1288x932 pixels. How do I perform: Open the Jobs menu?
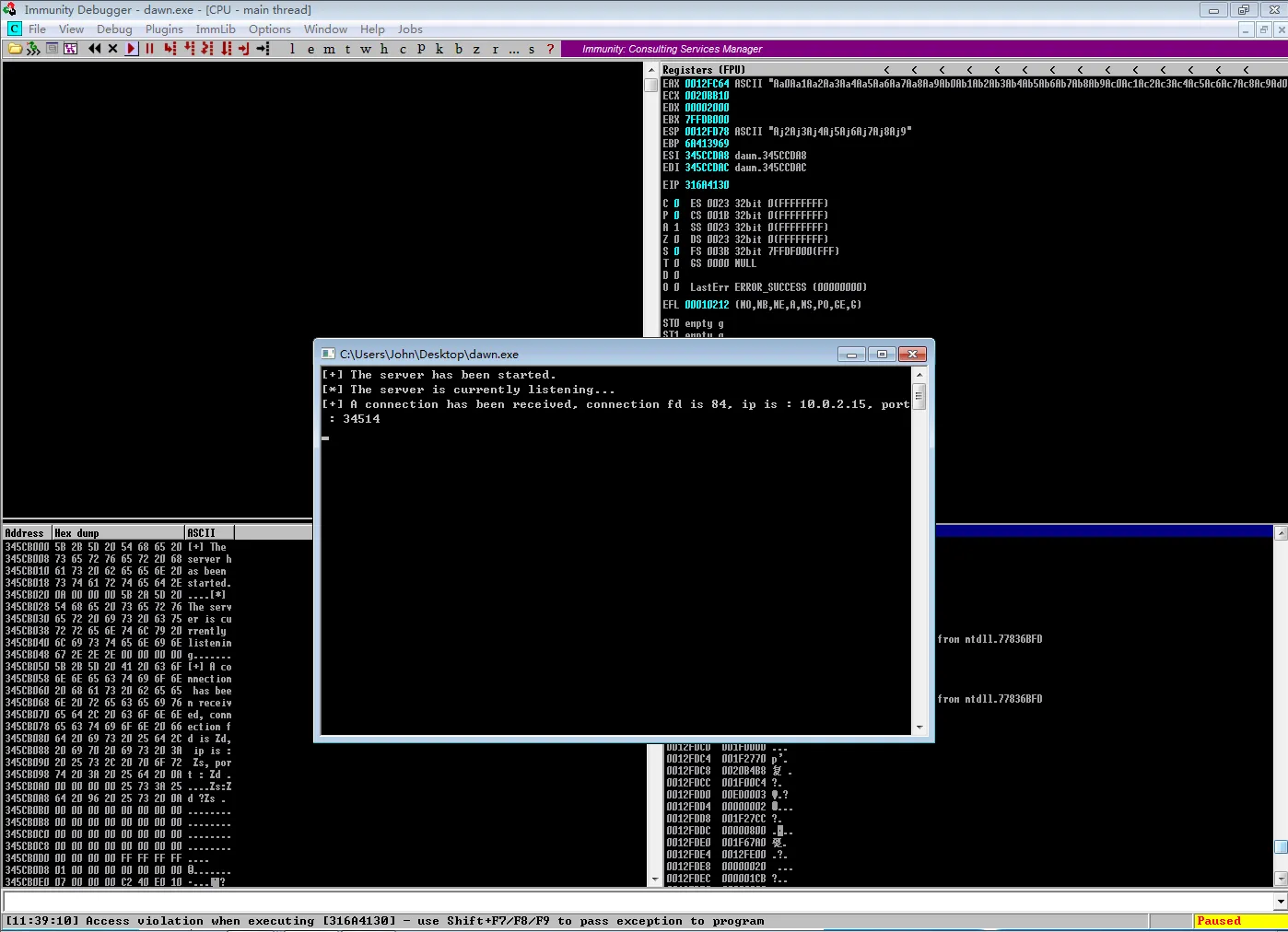click(x=410, y=29)
